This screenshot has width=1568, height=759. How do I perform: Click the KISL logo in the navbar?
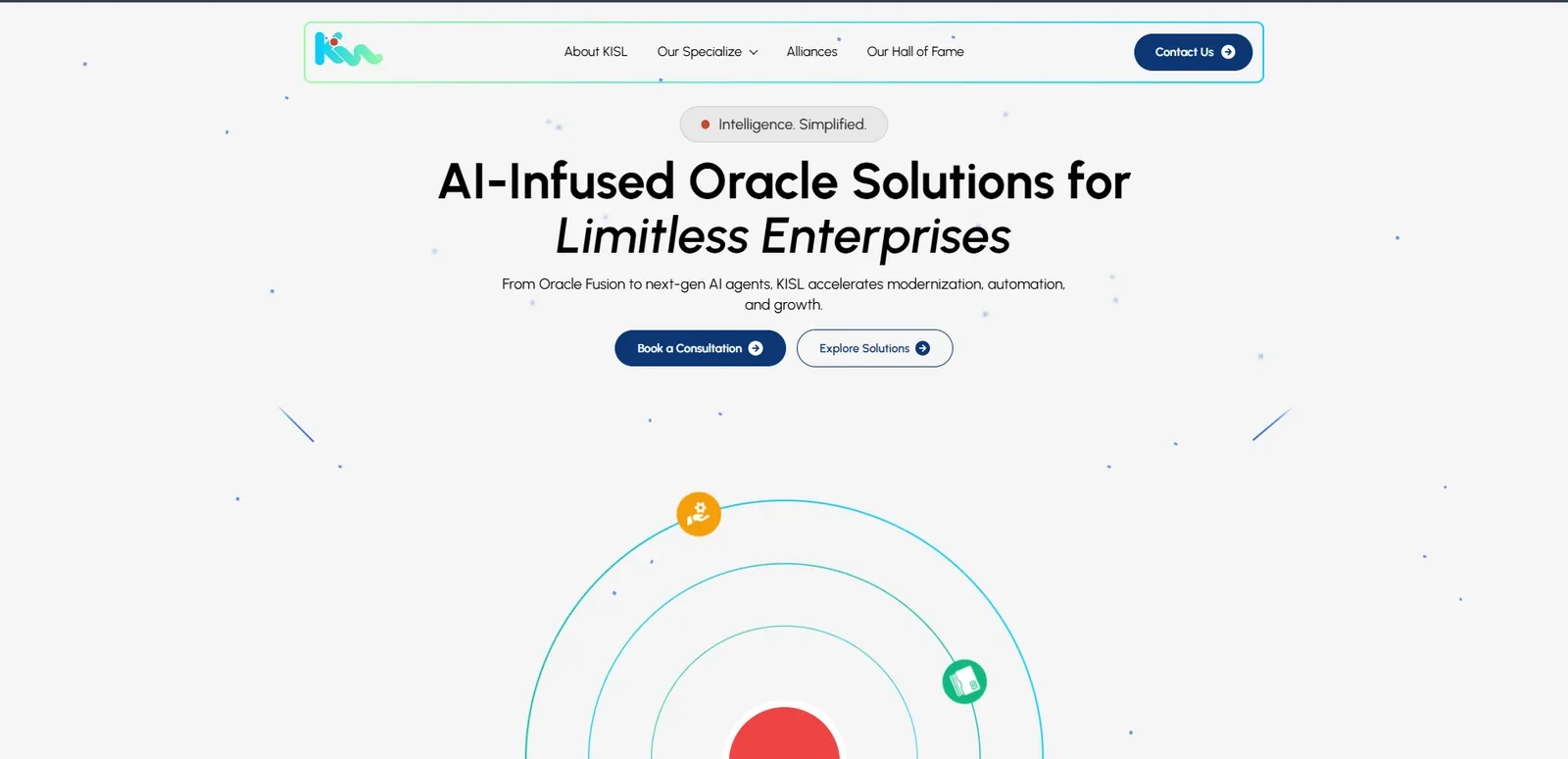pos(348,49)
